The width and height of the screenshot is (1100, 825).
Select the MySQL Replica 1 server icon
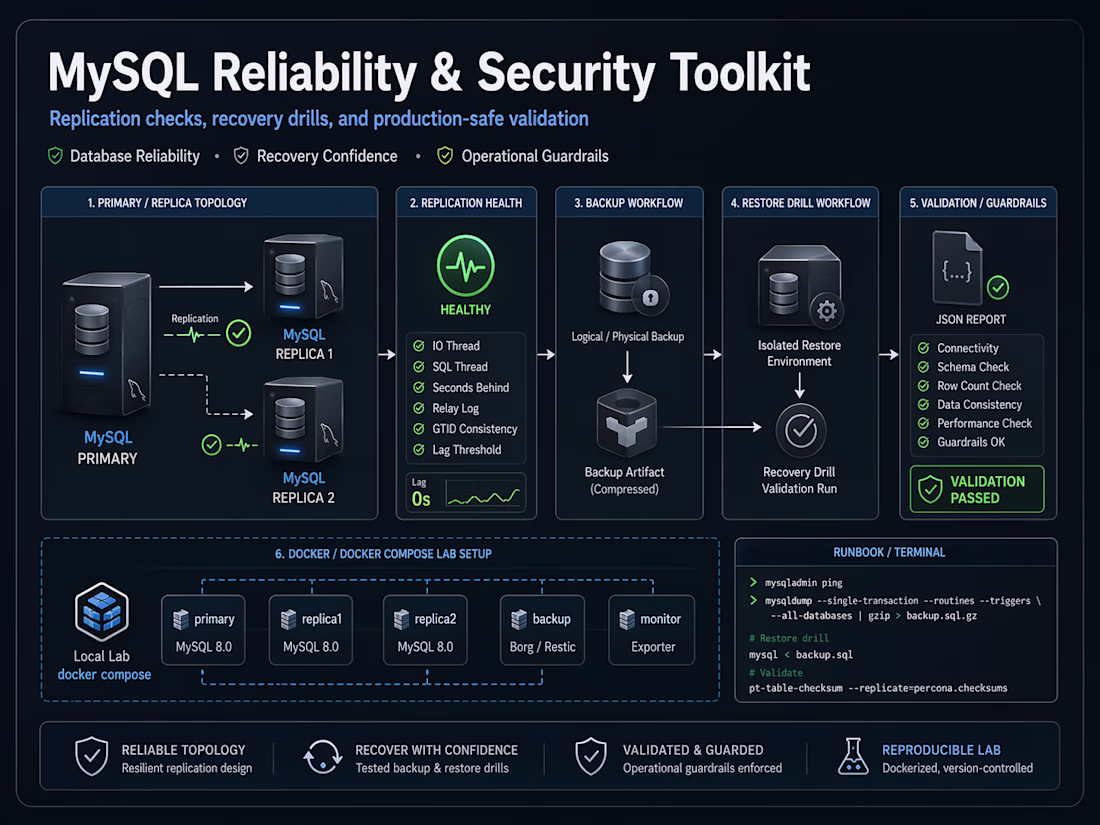pyautogui.click(x=303, y=279)
